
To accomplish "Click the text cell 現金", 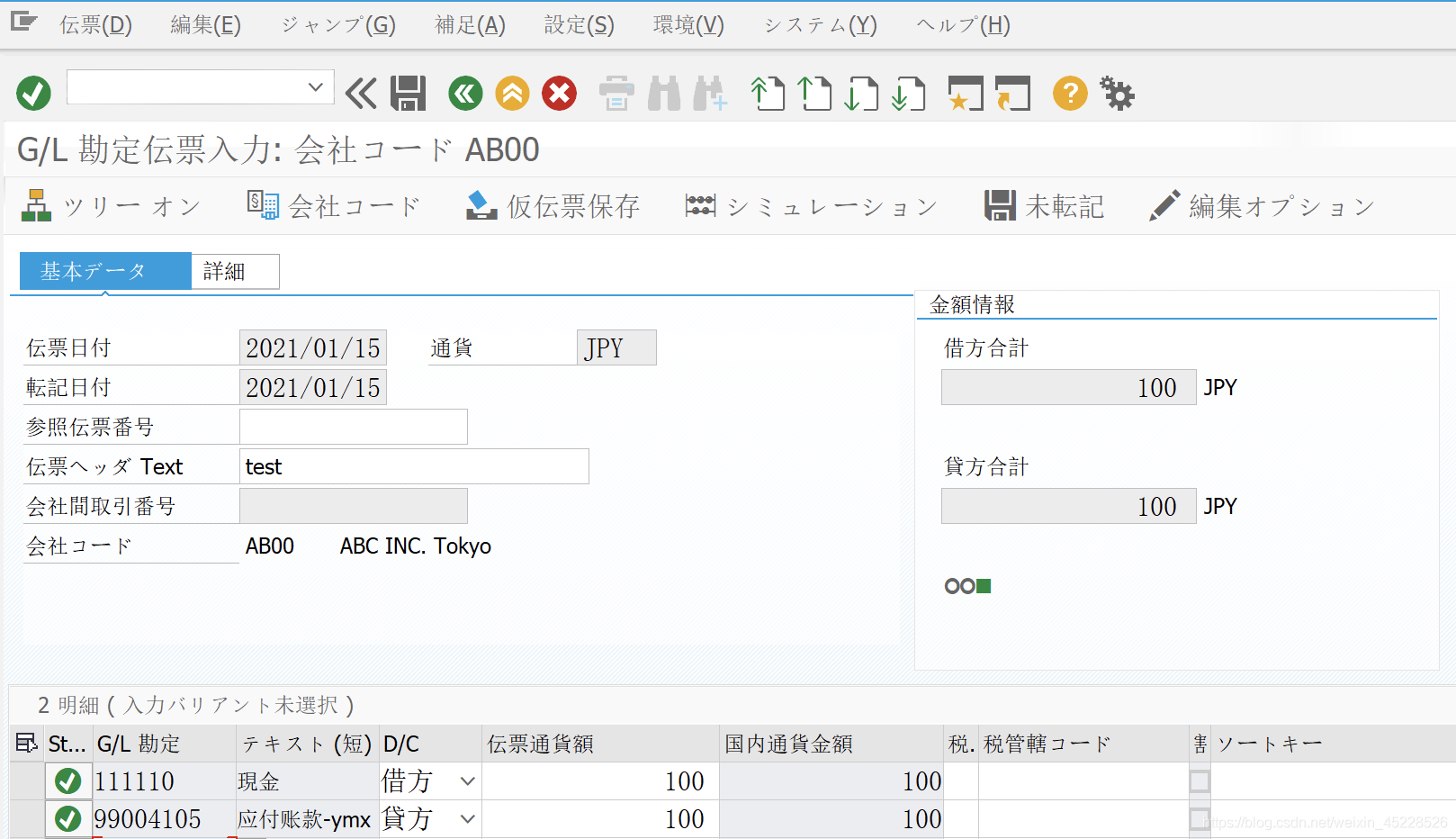I will click(x=307, y=781).
